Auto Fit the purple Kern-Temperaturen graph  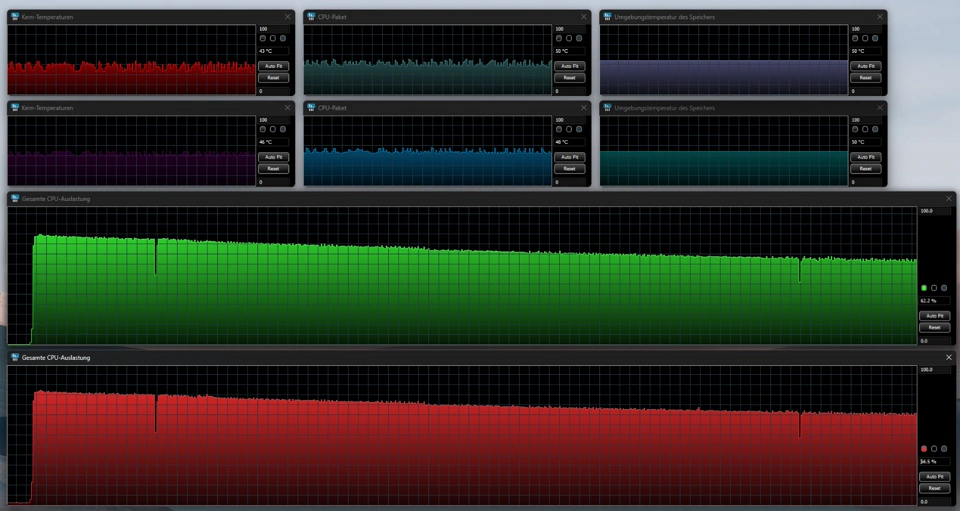pyautogui.click(x=274, y=157)
